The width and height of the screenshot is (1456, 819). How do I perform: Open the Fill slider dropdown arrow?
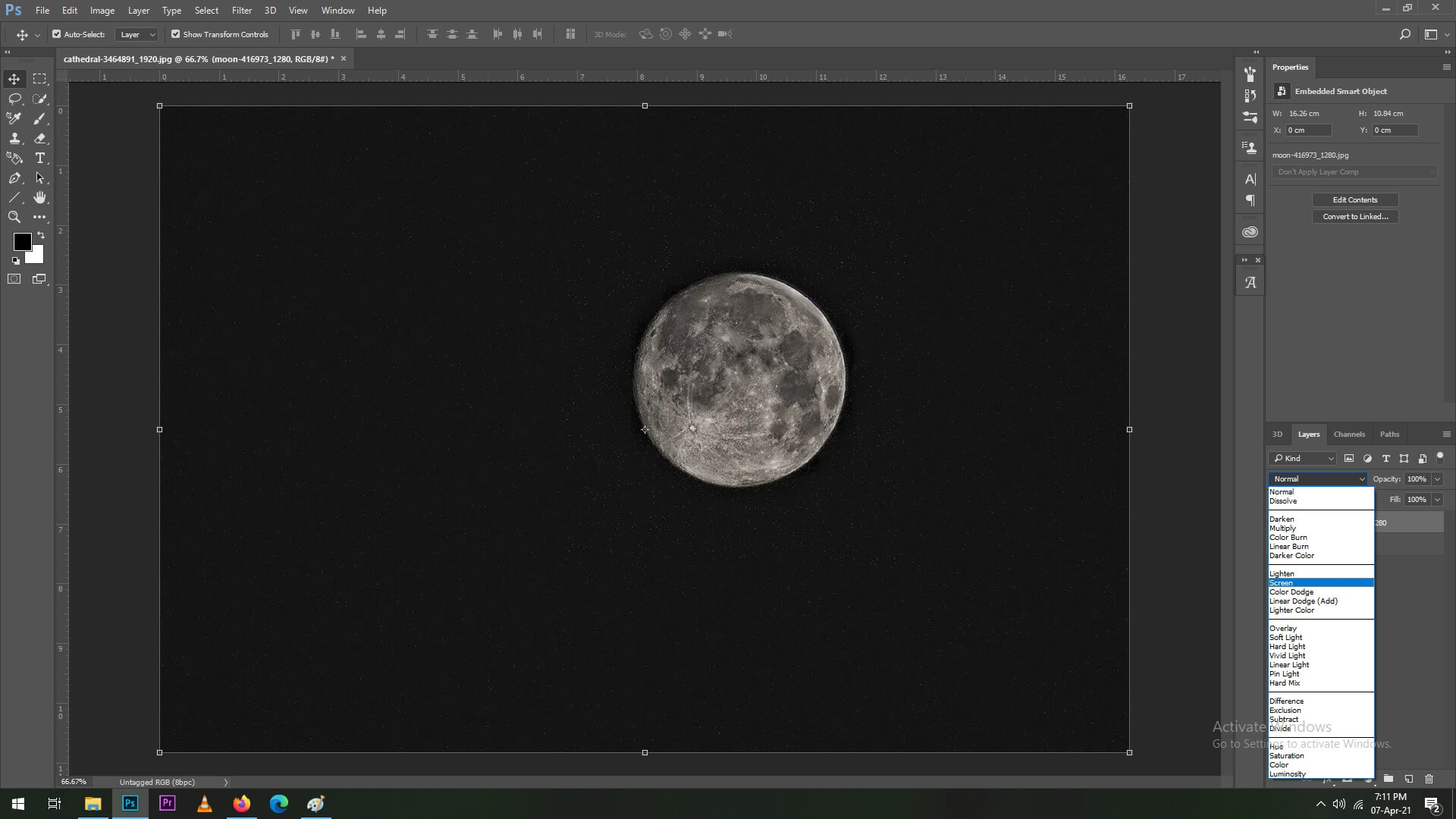pos(1437,500)
